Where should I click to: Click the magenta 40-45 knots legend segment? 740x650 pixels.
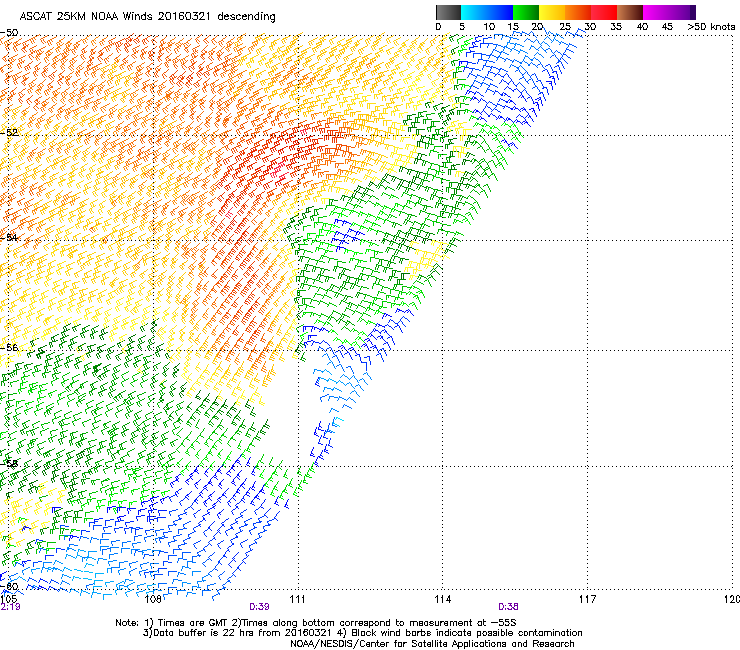click(x=656, y=12)
